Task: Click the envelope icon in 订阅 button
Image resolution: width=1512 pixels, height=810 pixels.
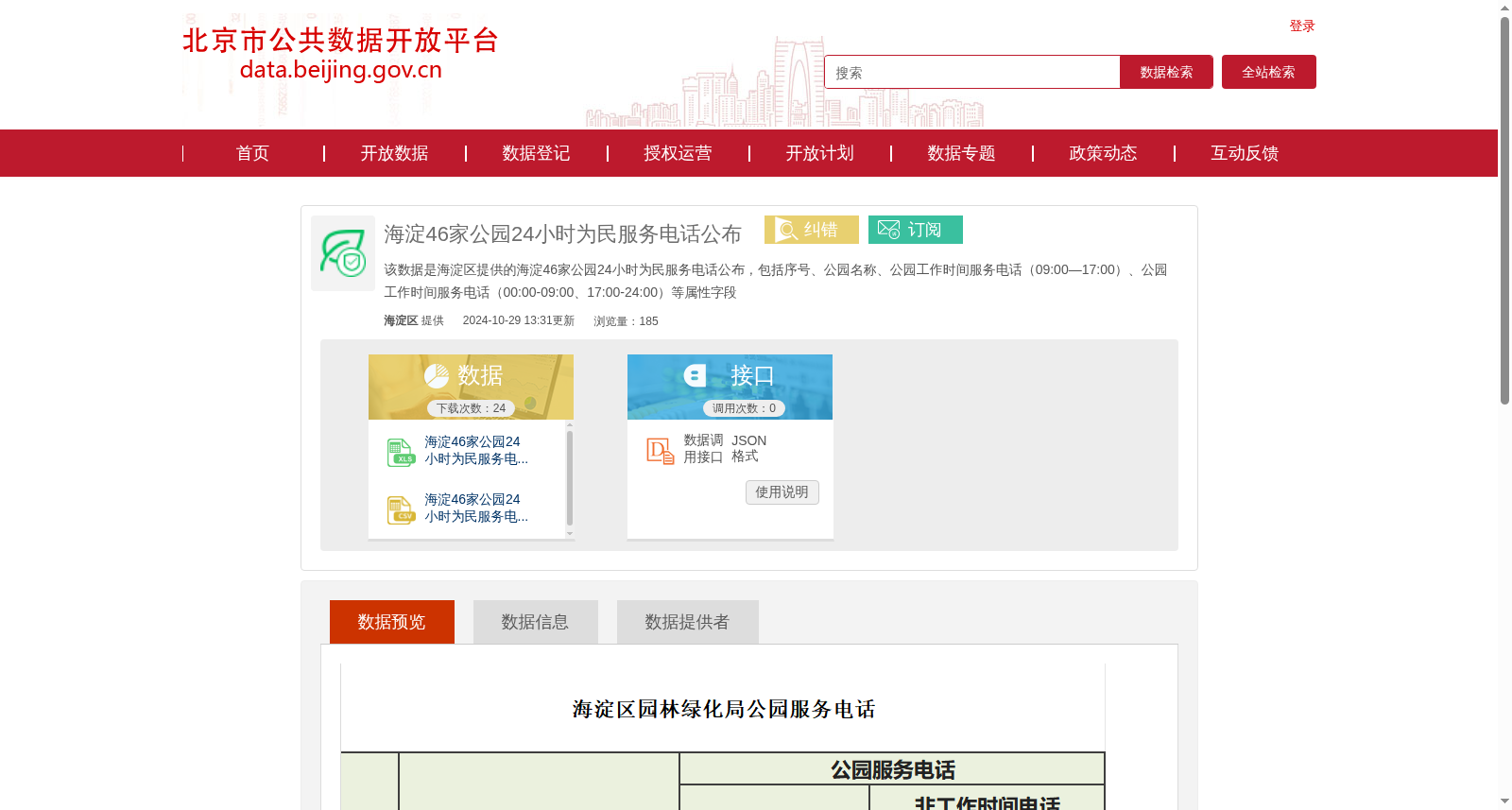Action: tap(888, 230)
